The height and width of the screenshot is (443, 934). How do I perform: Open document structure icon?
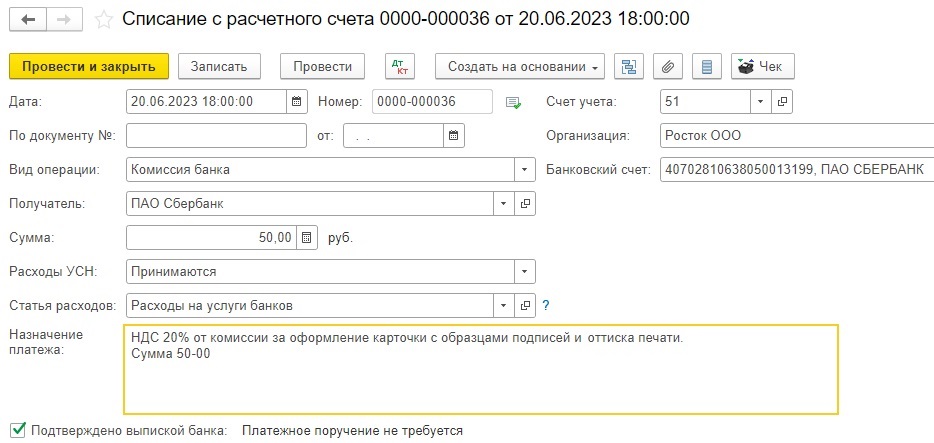[x=628, y=66]
